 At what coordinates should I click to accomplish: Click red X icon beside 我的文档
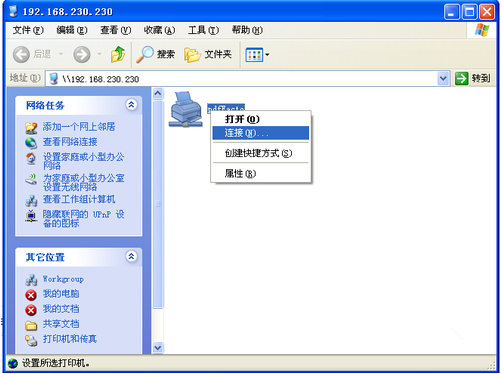click(x=31, y=310)
